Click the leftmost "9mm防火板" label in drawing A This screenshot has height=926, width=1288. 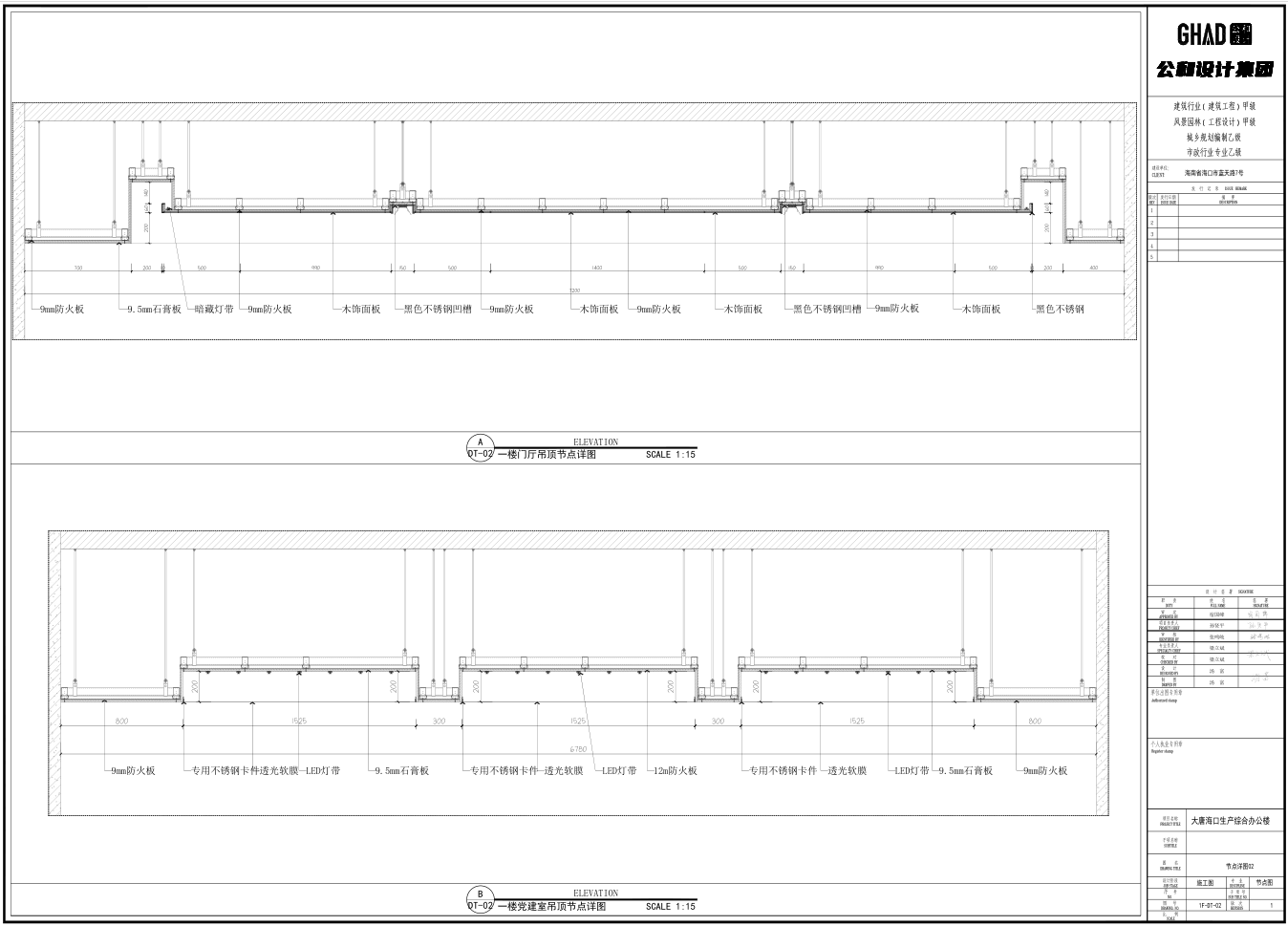tap(62, 310)
